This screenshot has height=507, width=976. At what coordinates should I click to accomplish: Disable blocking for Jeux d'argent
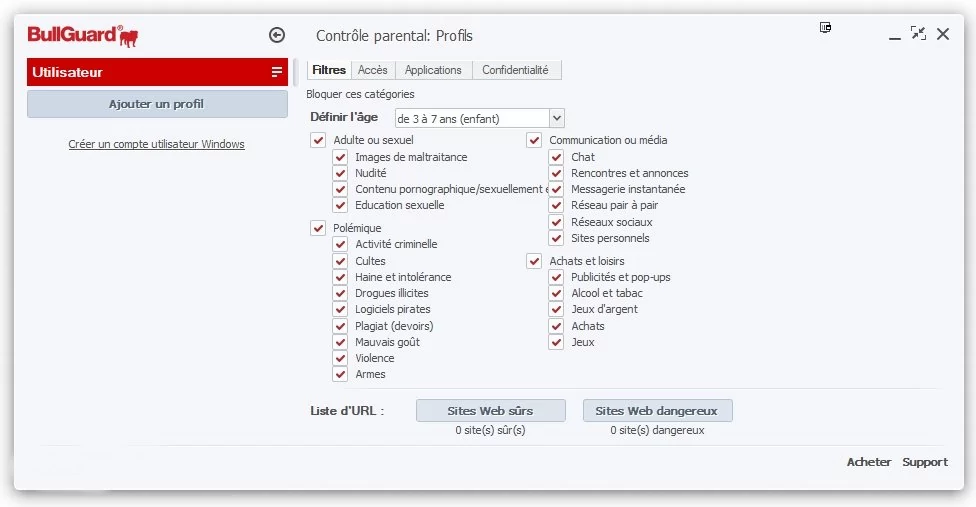tap(556, 309)
